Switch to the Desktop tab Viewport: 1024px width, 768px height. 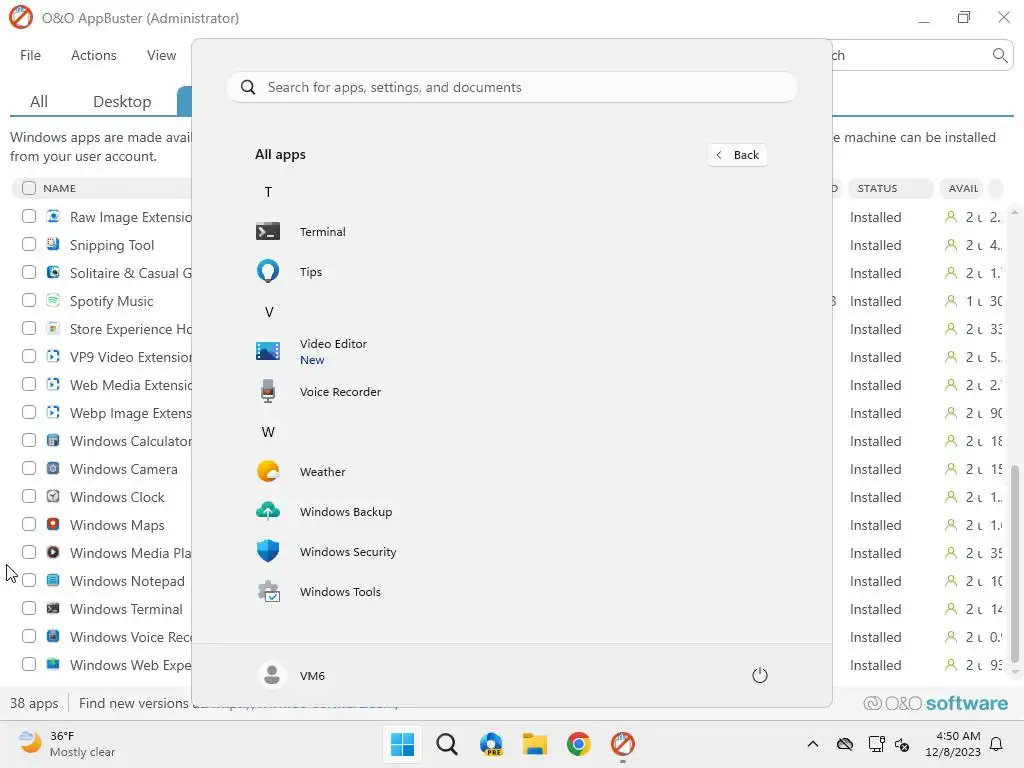pyautogui.click(x=122, y=101)
